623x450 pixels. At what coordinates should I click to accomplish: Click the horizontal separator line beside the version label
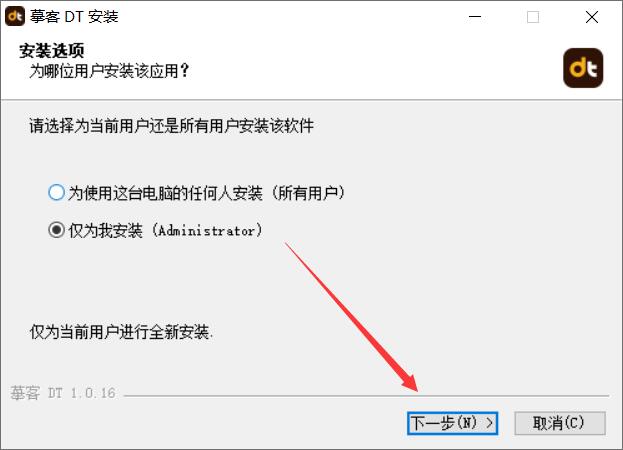click(366, 396)
